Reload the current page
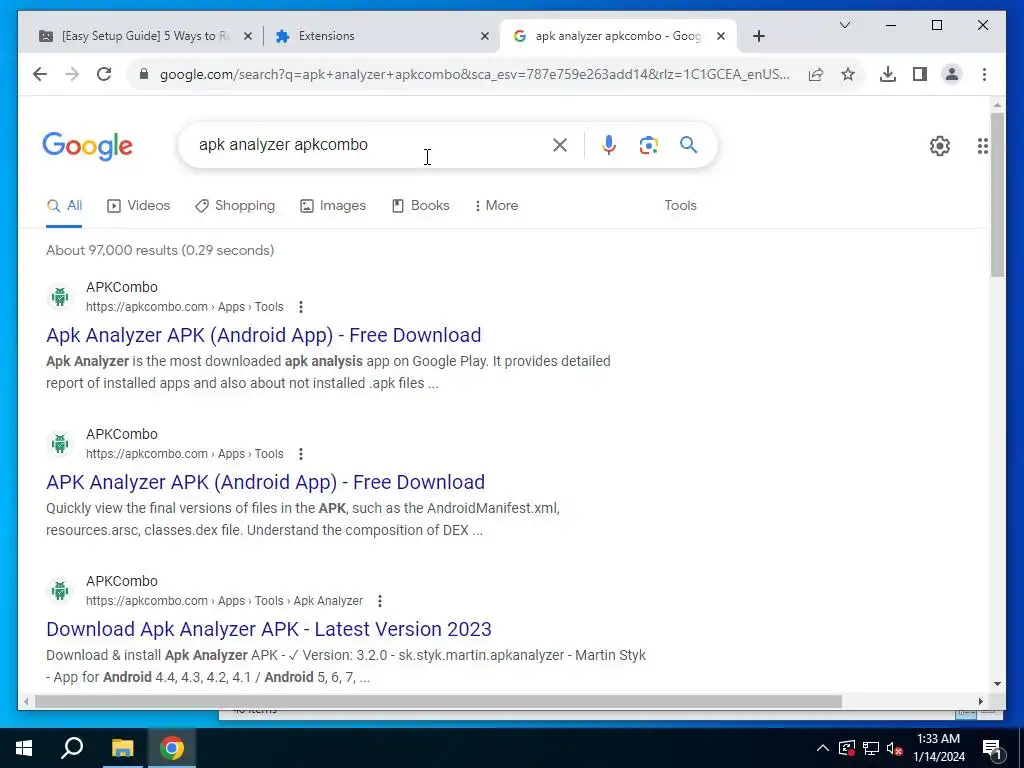 click(104, 74)
